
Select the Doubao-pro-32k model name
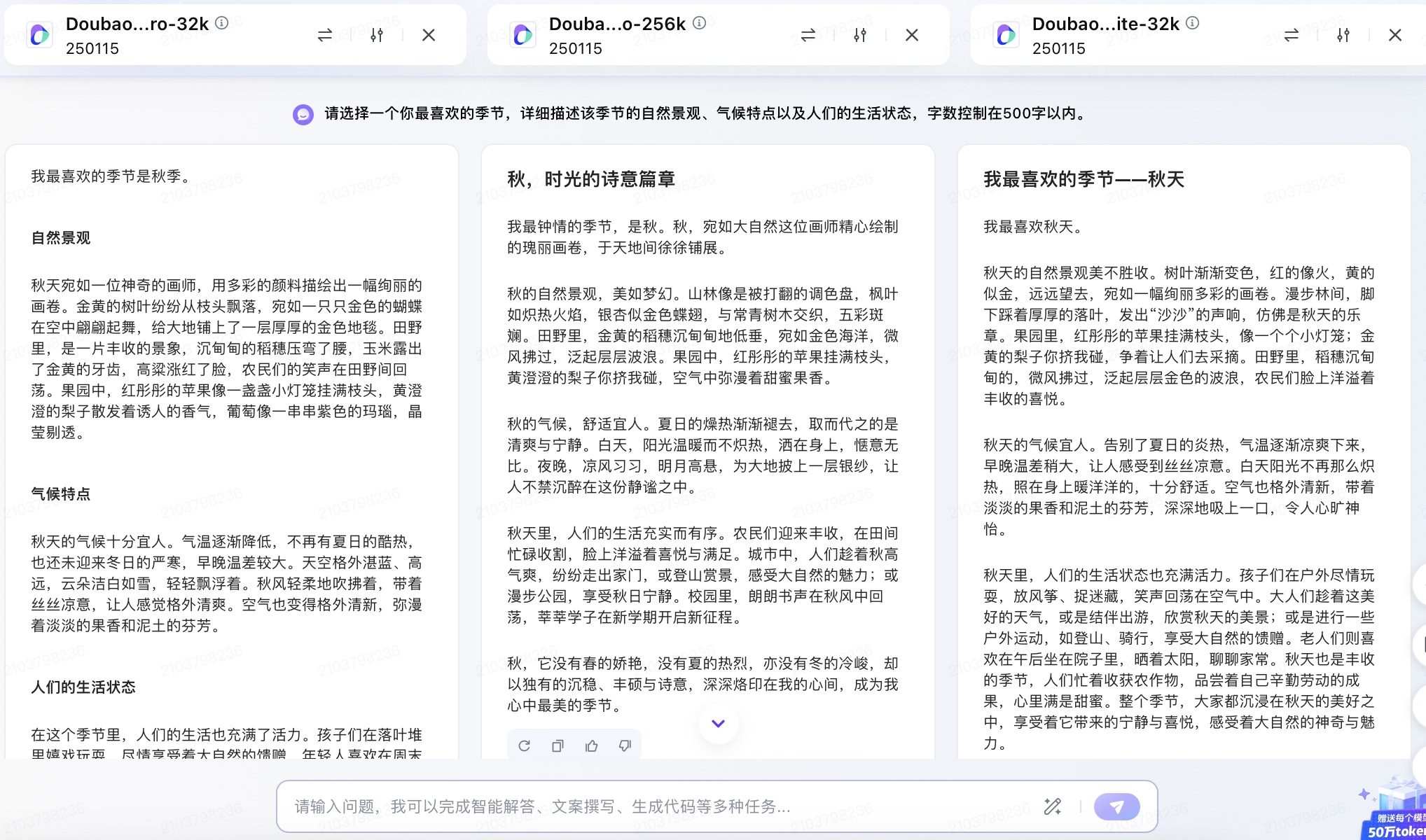click(x=137, y=24)
